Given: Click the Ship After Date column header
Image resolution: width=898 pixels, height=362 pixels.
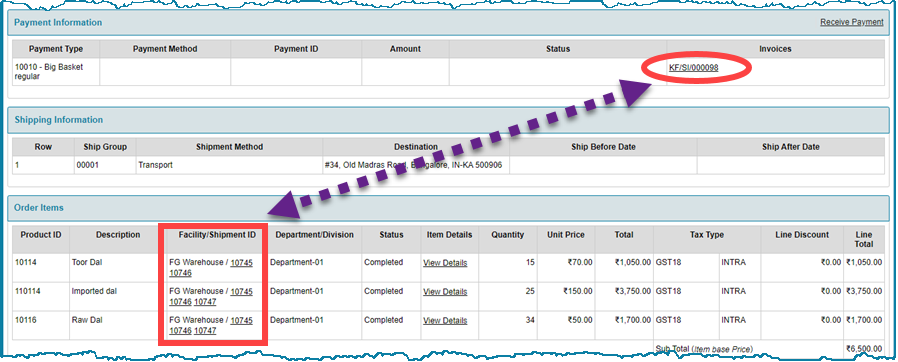Looking at the screenshot, I should click(790, 147).
